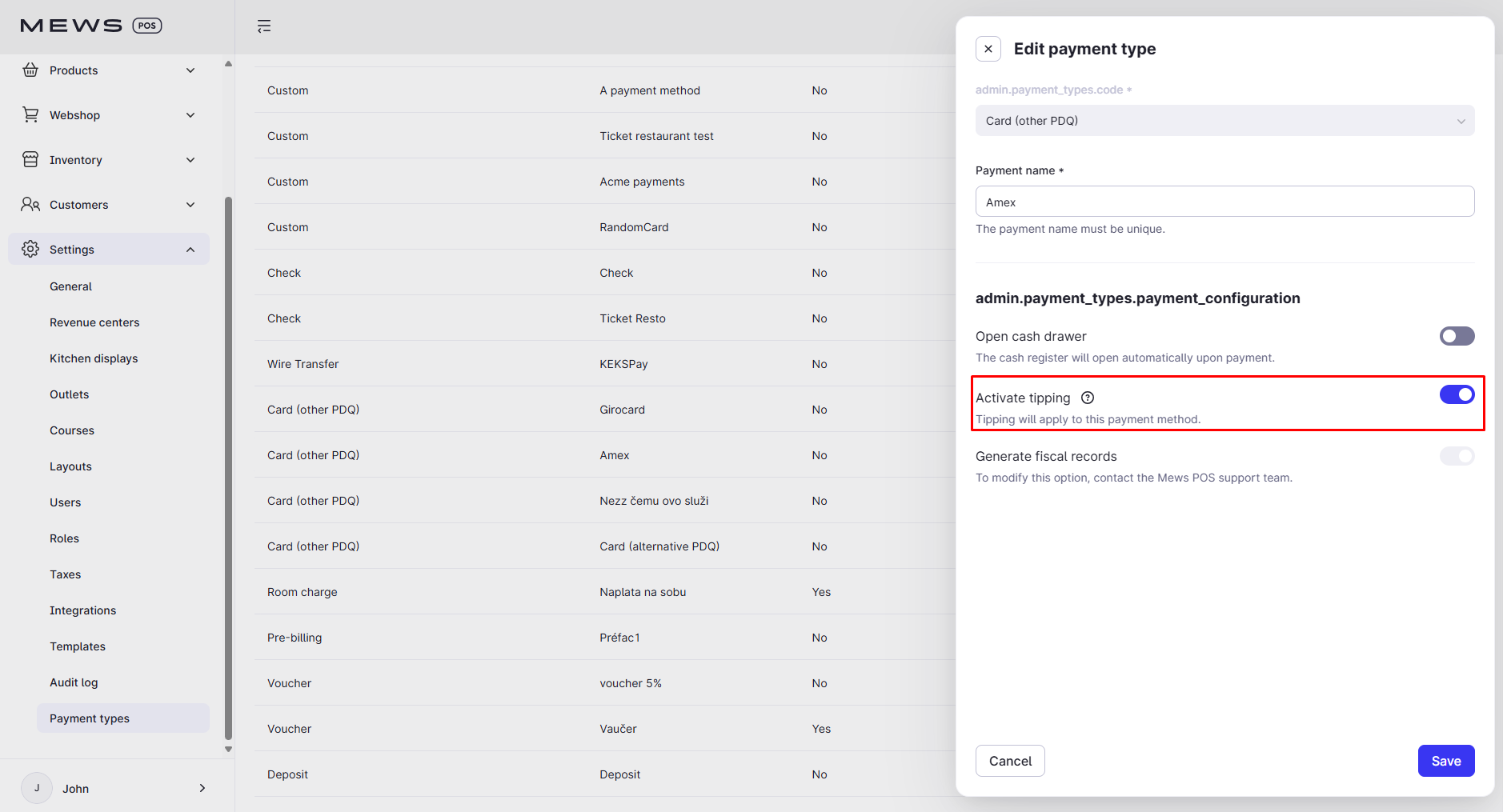
Task: Open the Templates settings page
Action: [78, 646]
